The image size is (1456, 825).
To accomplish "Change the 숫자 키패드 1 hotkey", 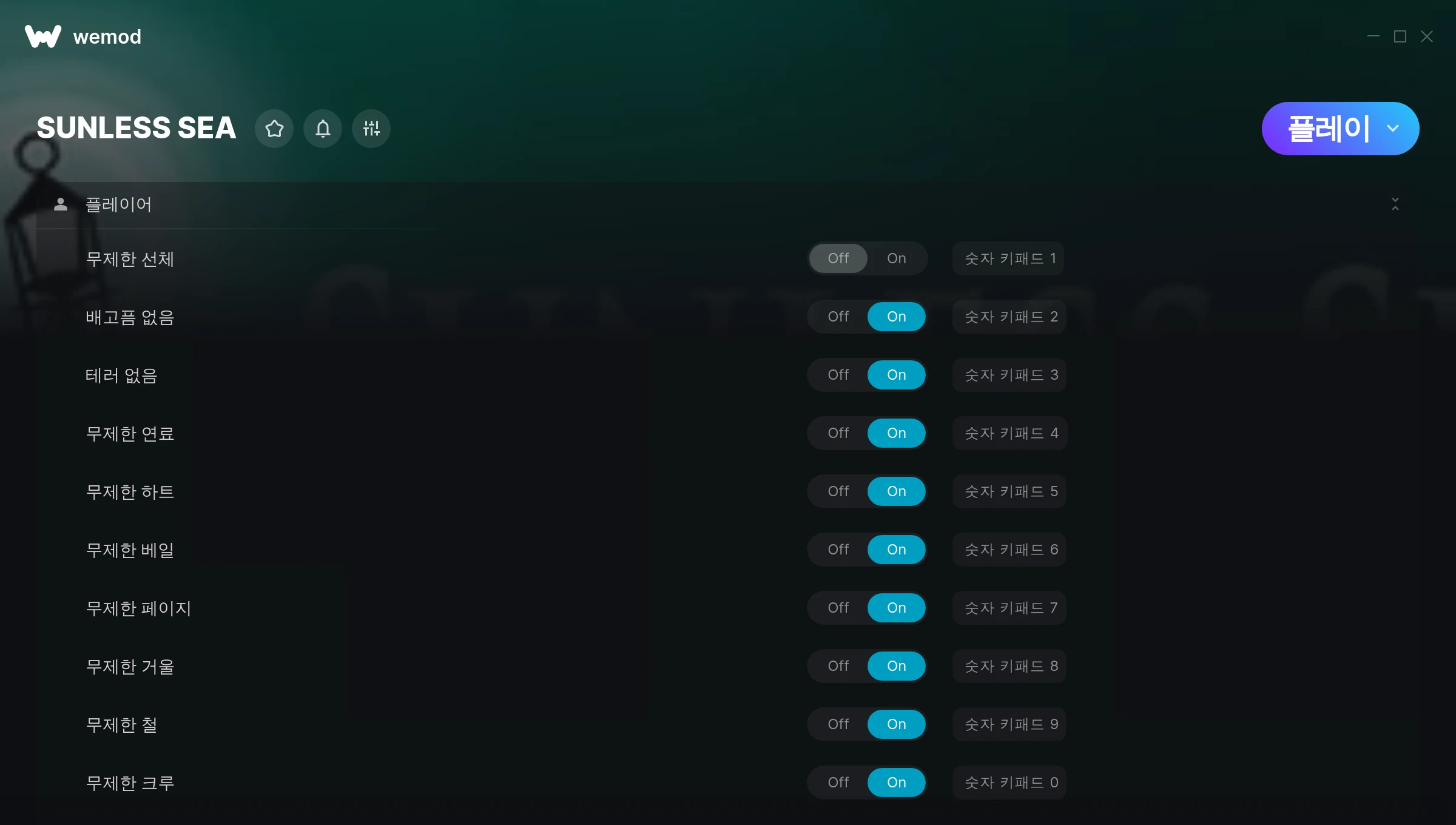I will pos(1008,258).
